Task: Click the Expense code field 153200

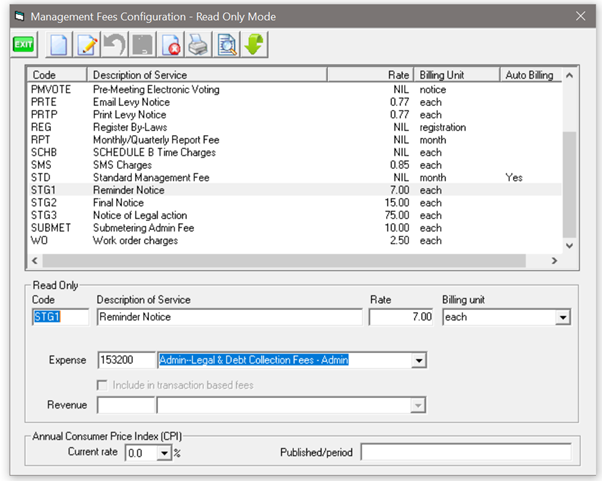Action: coord(126,360)
